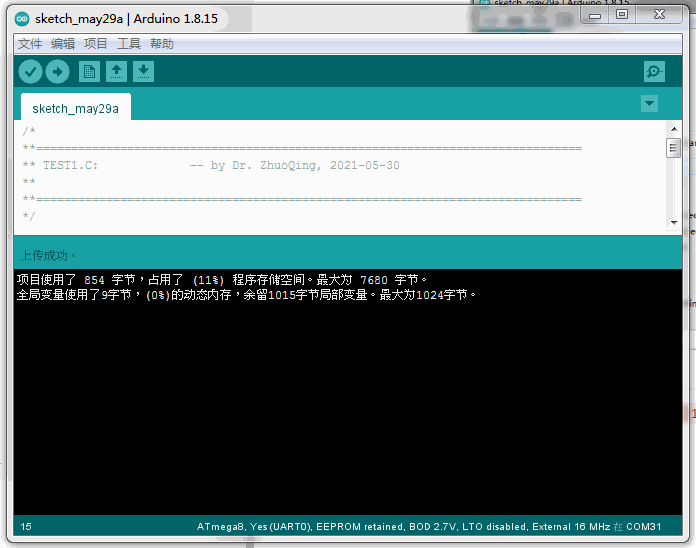Upload the sketch with the arrow button
696x548 pixels.
58,71
